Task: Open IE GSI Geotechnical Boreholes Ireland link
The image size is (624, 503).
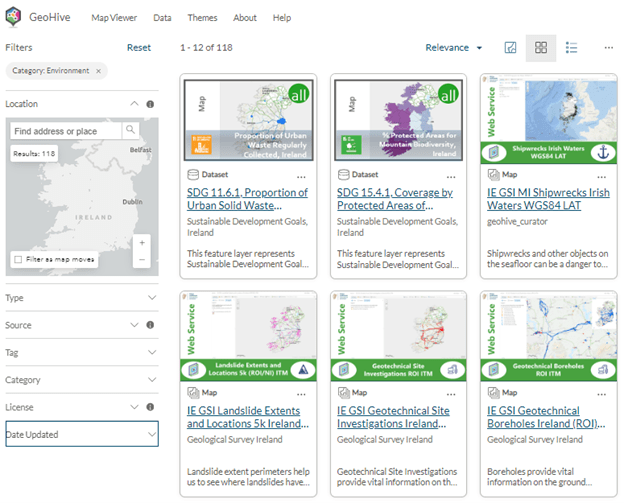Action: [546, 417]
